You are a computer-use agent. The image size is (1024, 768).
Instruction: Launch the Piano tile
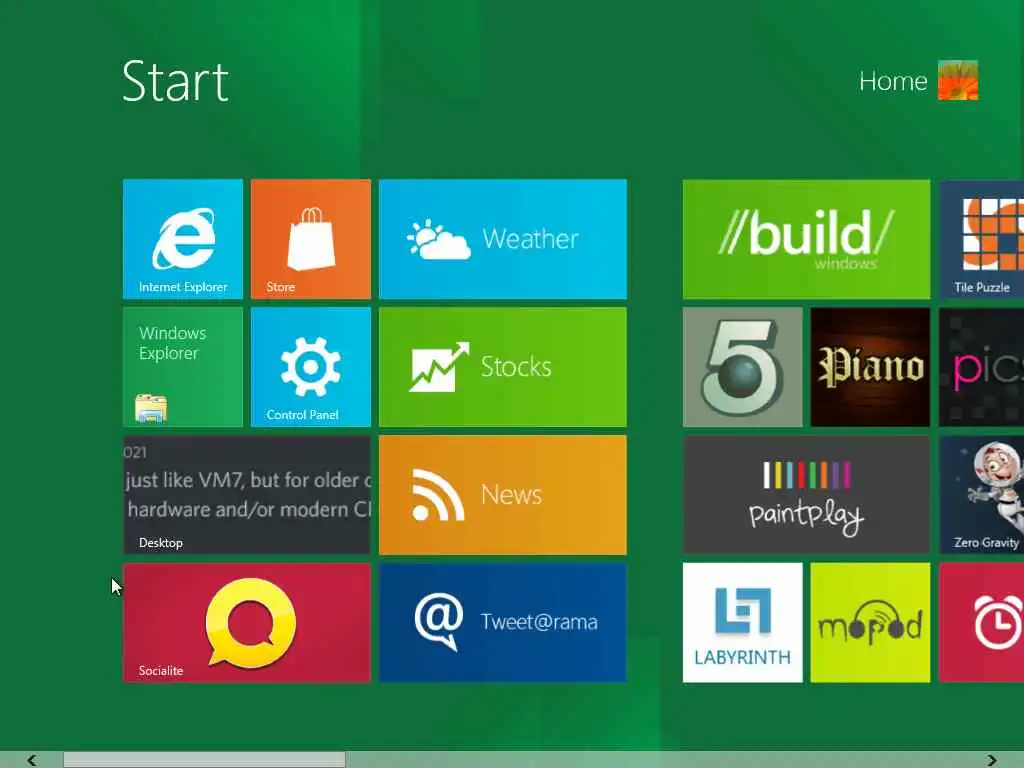coord(871,367)
